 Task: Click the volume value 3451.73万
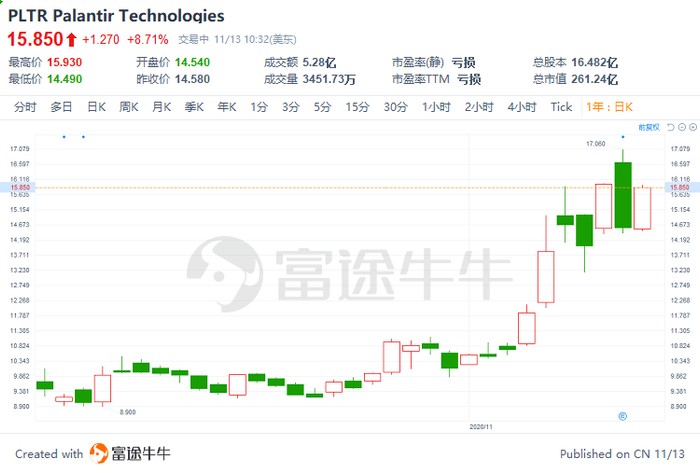(x=329, y=79)
